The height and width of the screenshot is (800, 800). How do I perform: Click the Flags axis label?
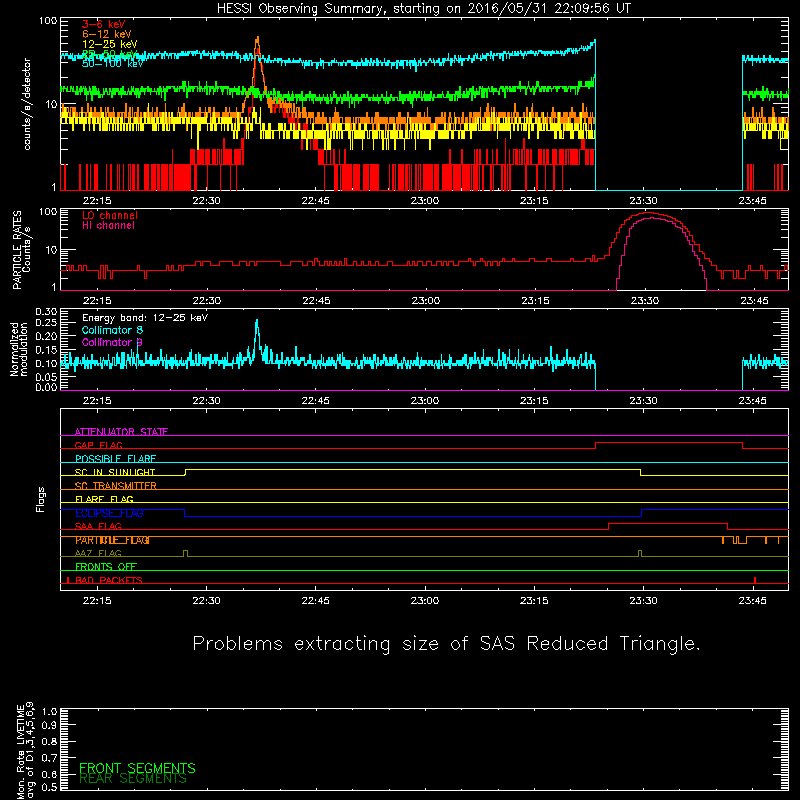tap(41, 499)
